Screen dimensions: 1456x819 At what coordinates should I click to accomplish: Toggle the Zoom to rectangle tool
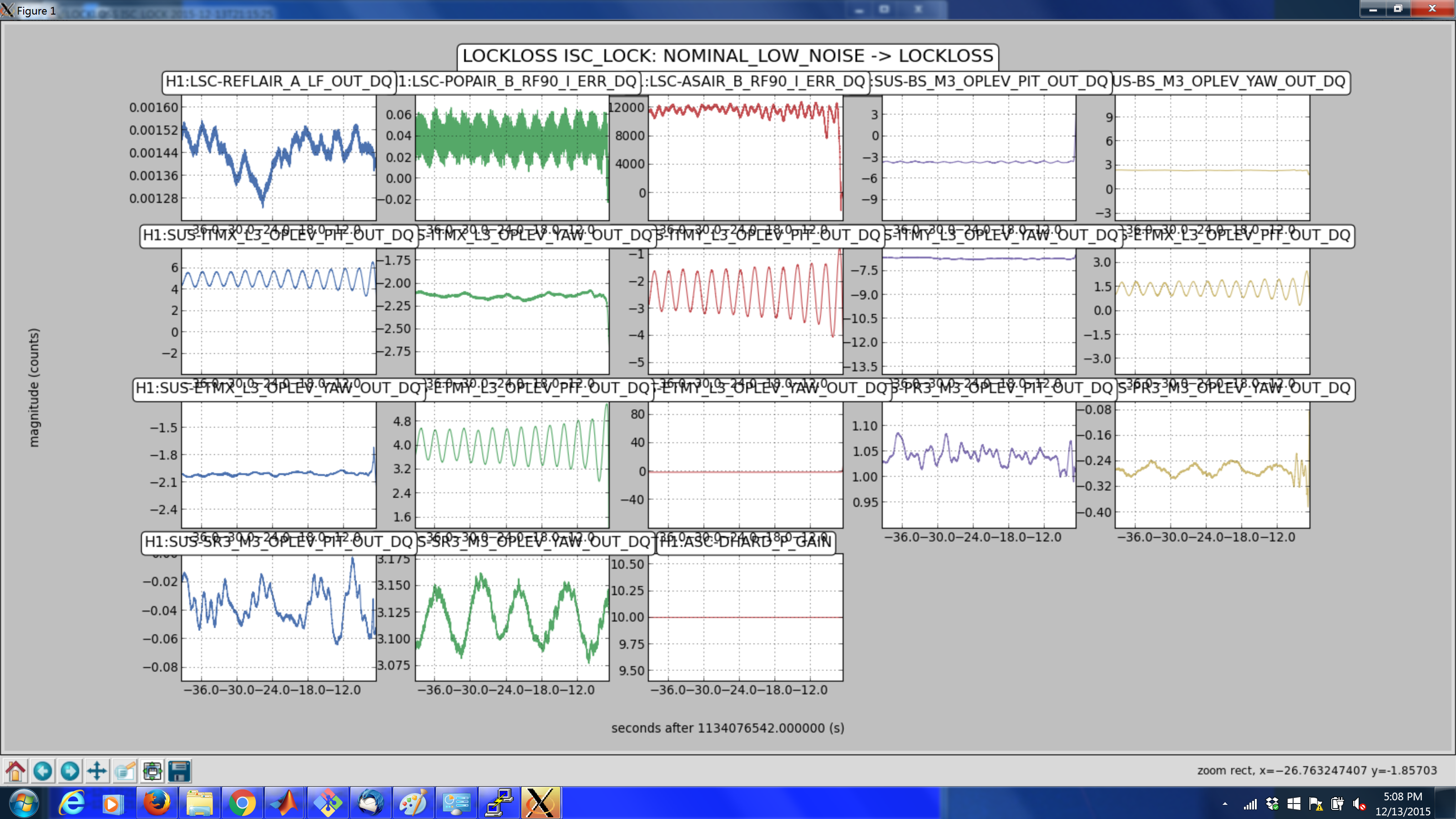click(125, 771)
